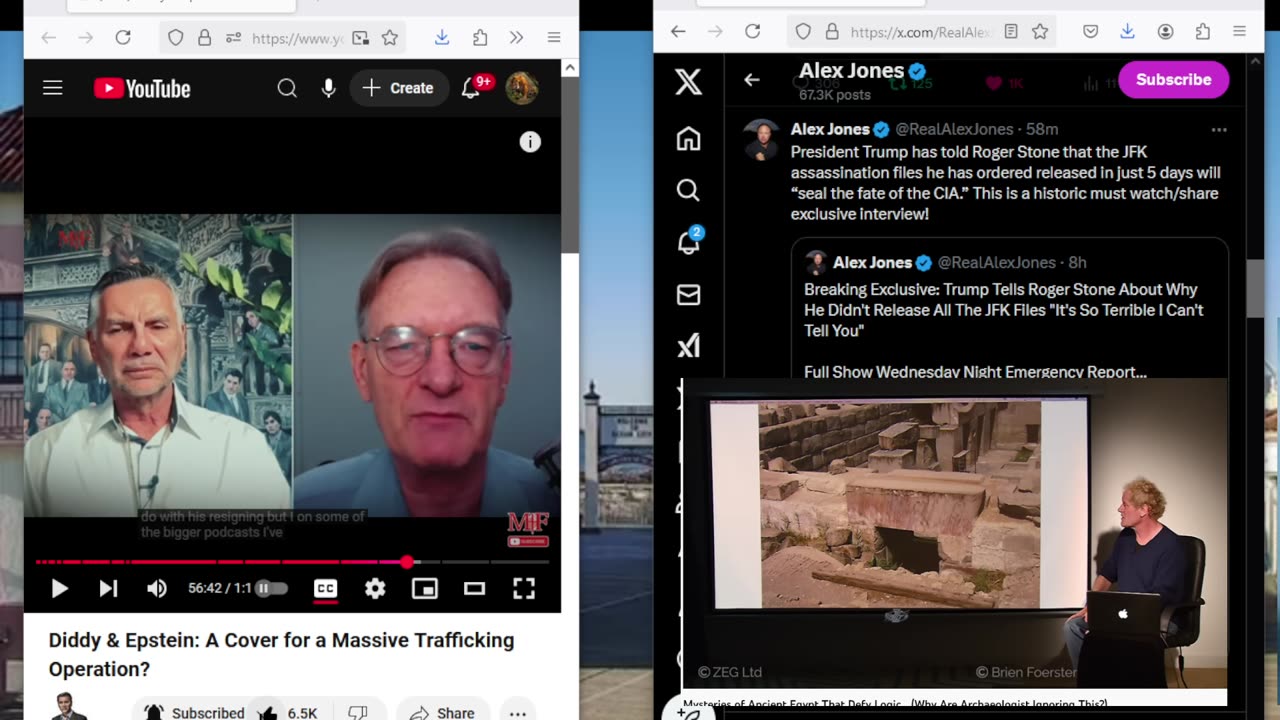The image size is (1280, 720).
Task: Open X Home tab
Action: 688,139
